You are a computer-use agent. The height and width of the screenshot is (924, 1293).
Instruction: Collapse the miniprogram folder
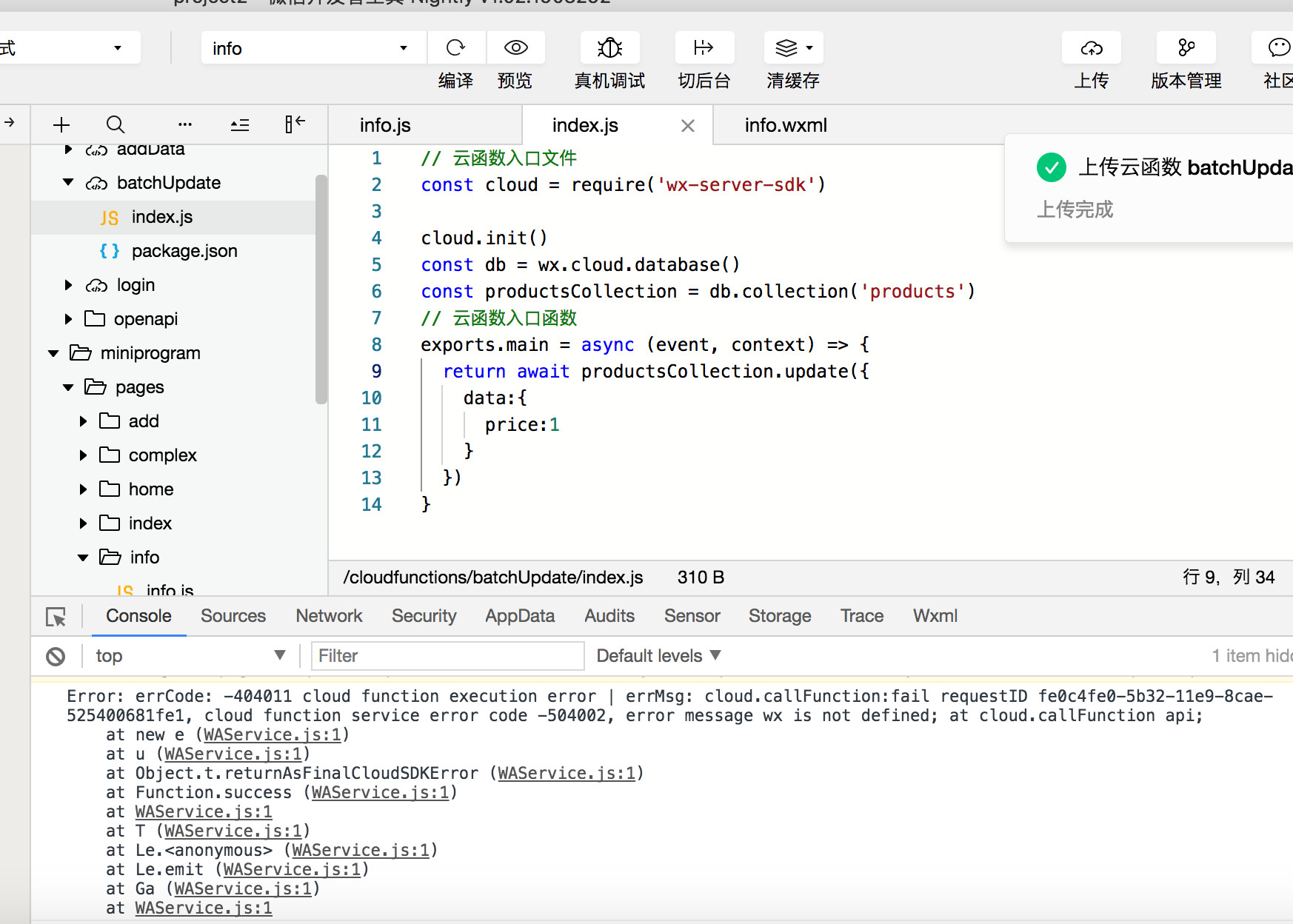(53, 353)
